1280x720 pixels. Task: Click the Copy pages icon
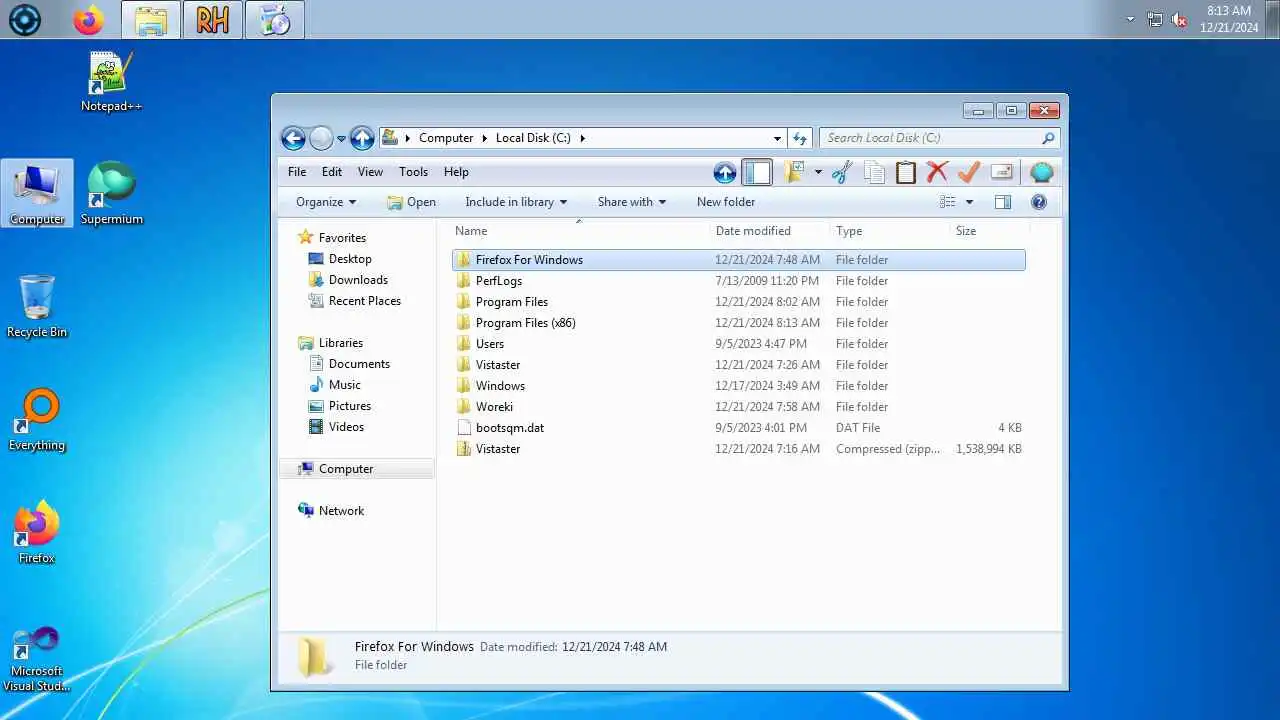[874, 172]
